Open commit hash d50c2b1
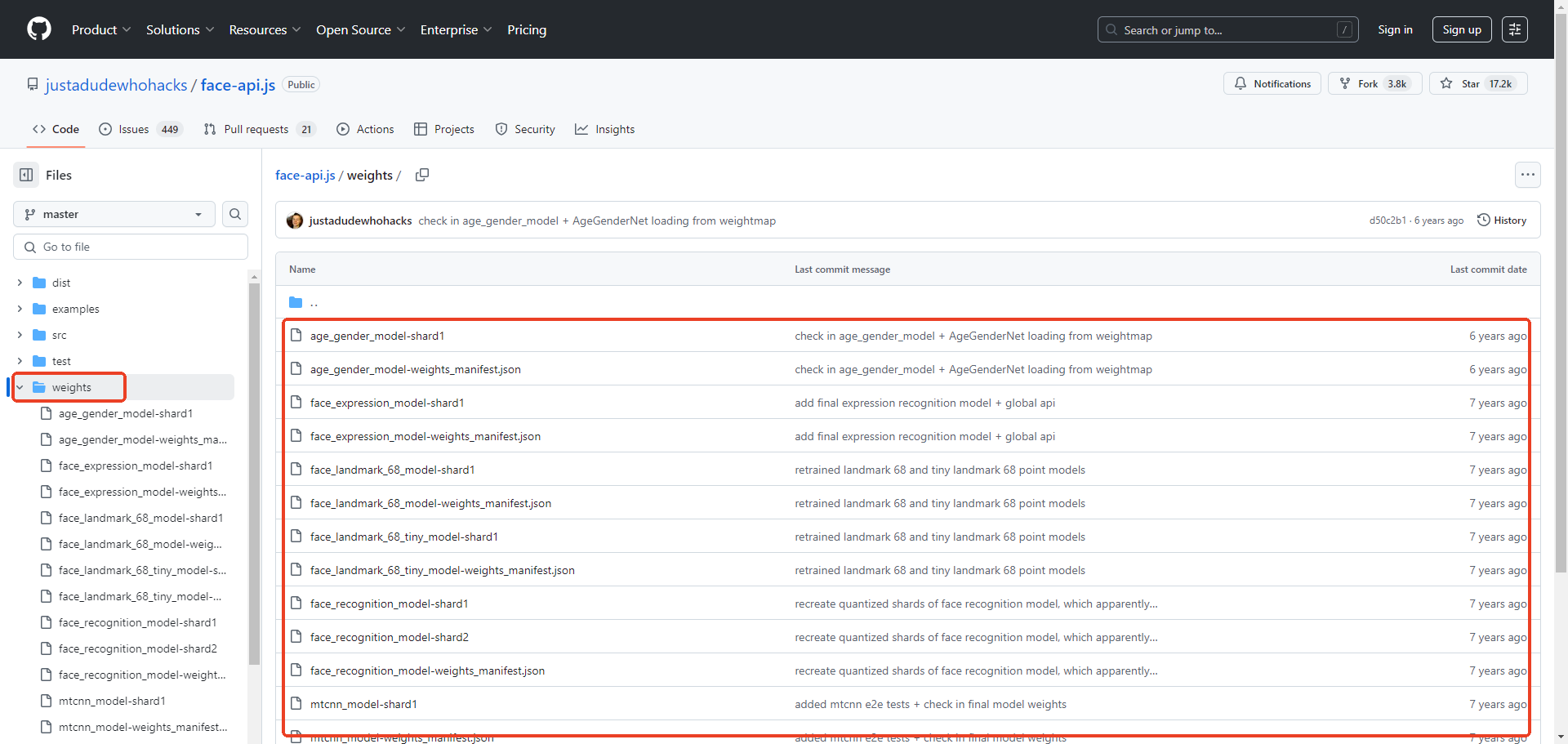The width and height of the screenshot is (1568, 744). coord(1388,221)
